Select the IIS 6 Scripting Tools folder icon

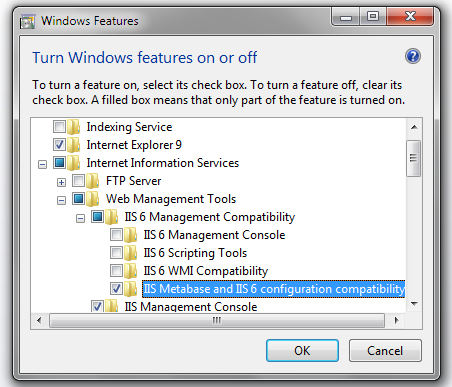pos(130,253)
